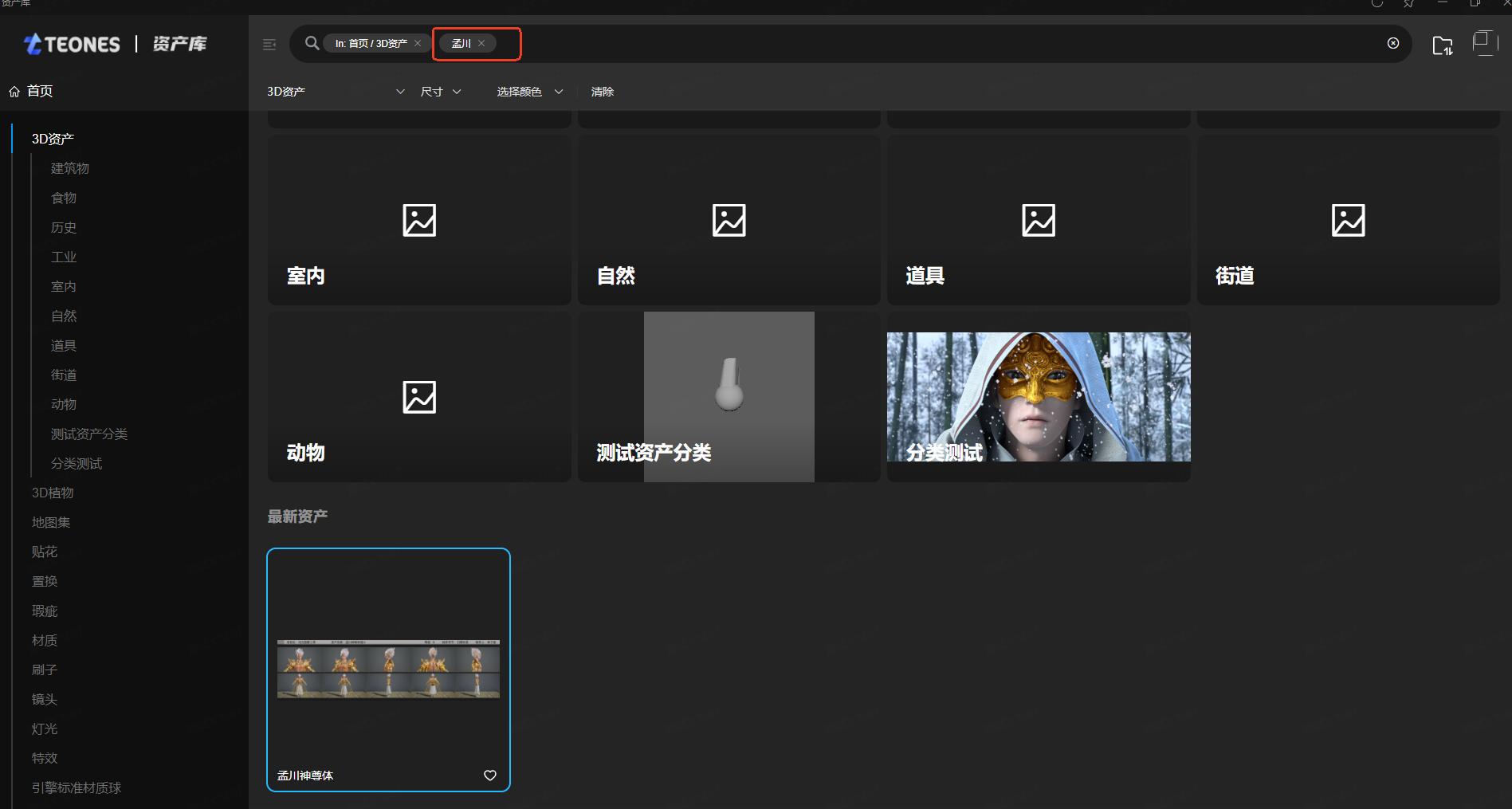Open the 材质 category in sidebar
The image size is (1512, 809).
pyautogui.click(x=45, y=640)
